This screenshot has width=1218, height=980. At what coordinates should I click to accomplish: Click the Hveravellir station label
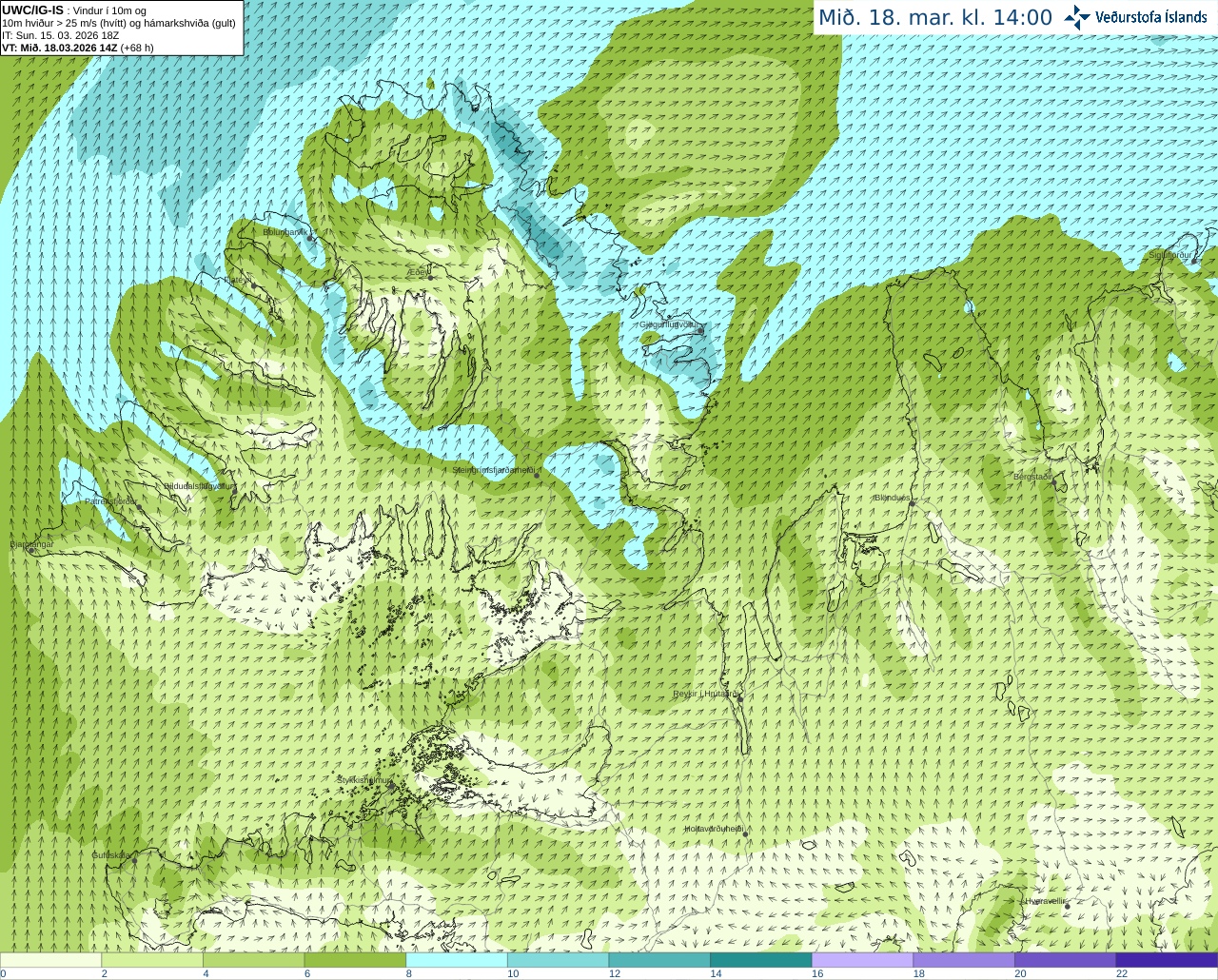[1045, 900]
